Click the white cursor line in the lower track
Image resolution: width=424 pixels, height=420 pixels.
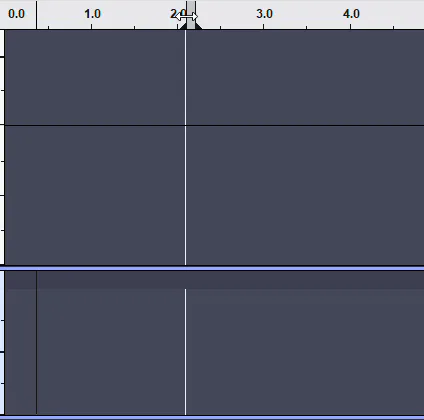[x=186, y=352]
